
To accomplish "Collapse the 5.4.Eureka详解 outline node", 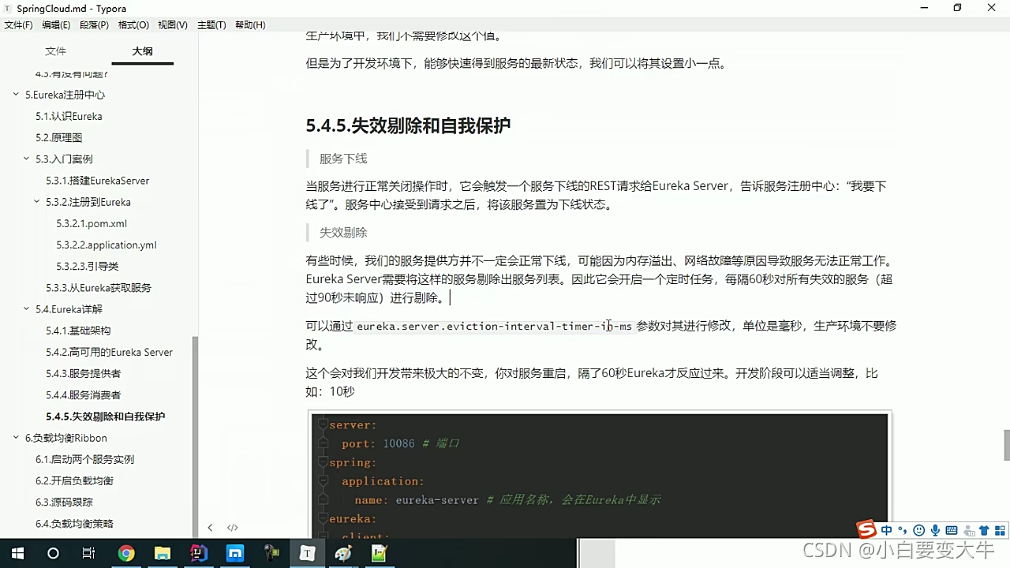I will pos(26,308).
